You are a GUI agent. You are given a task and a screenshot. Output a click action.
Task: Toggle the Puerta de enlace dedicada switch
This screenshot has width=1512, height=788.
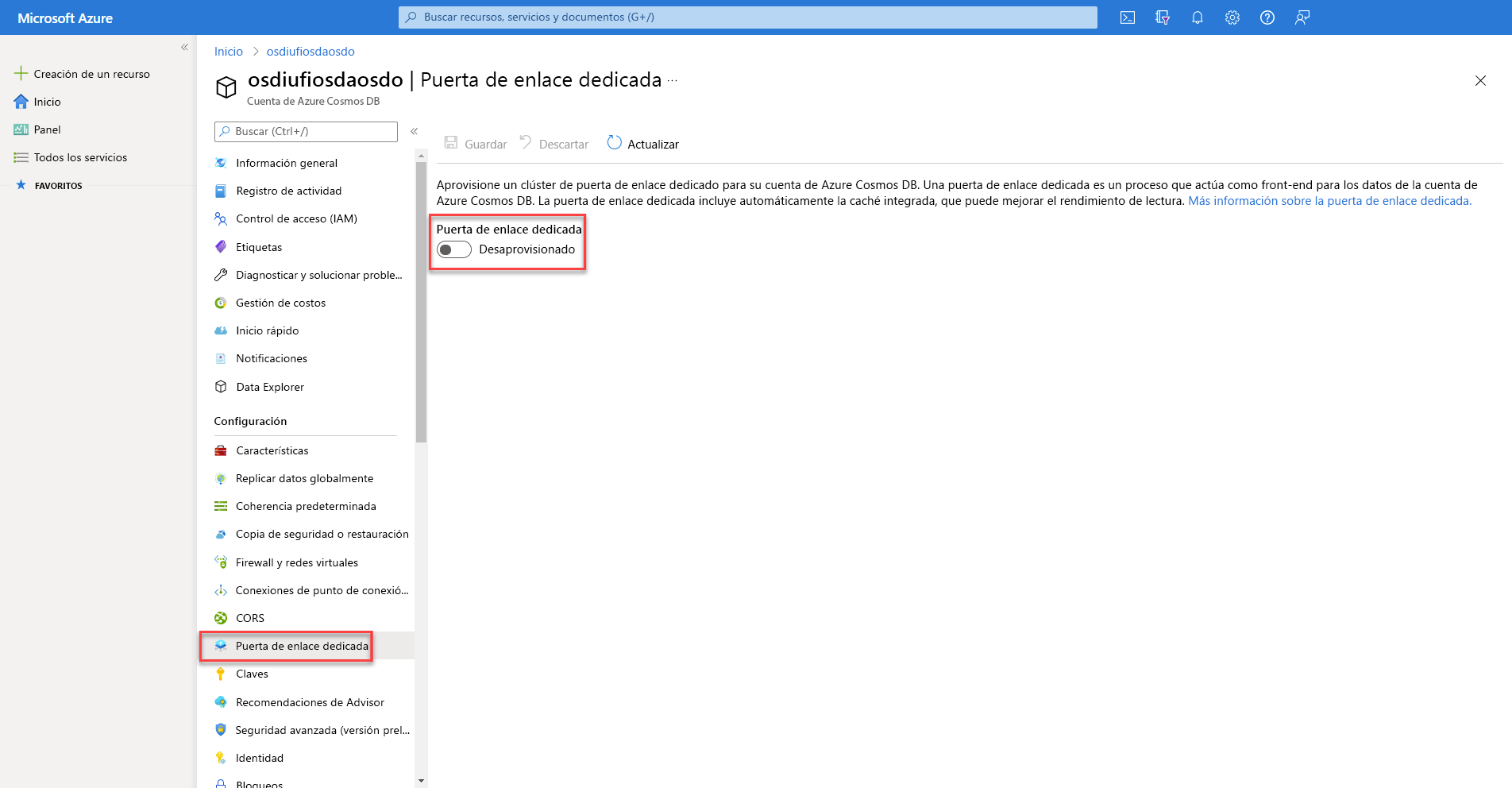click(454, 249)
